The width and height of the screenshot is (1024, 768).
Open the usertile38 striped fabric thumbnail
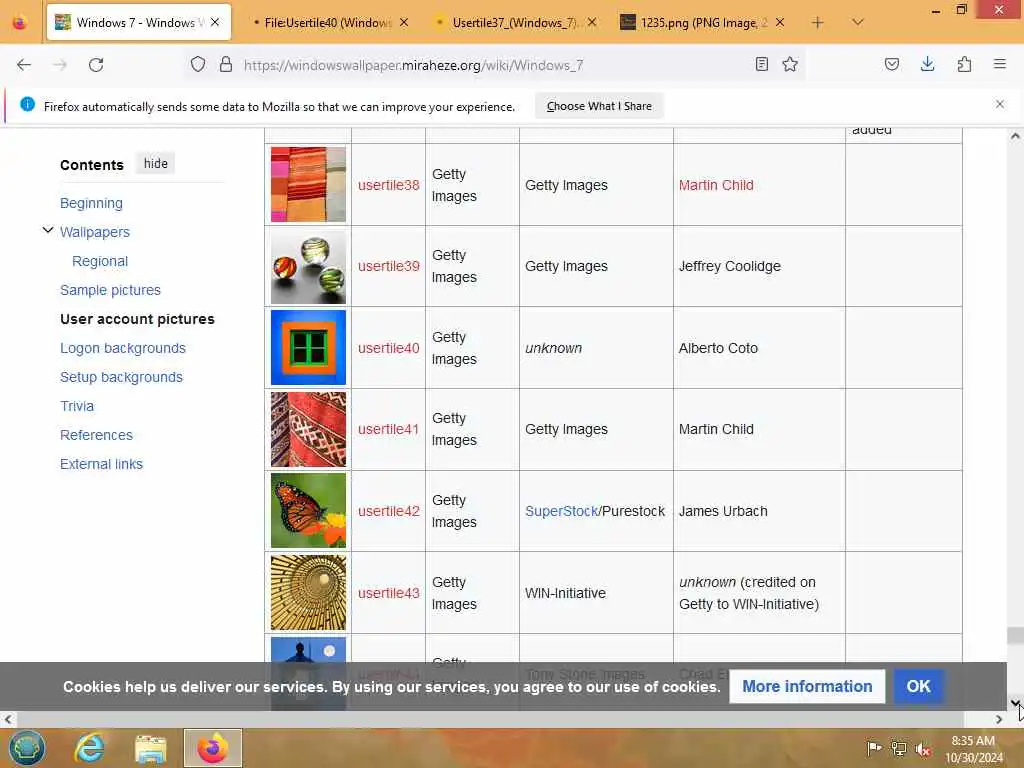point(308,184)
